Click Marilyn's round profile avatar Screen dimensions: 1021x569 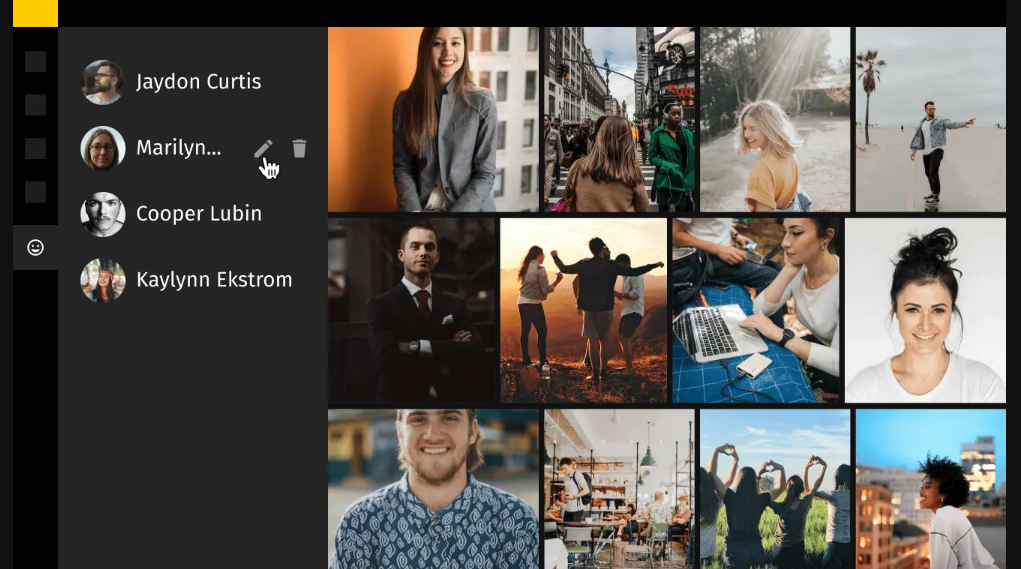[103, 148]
